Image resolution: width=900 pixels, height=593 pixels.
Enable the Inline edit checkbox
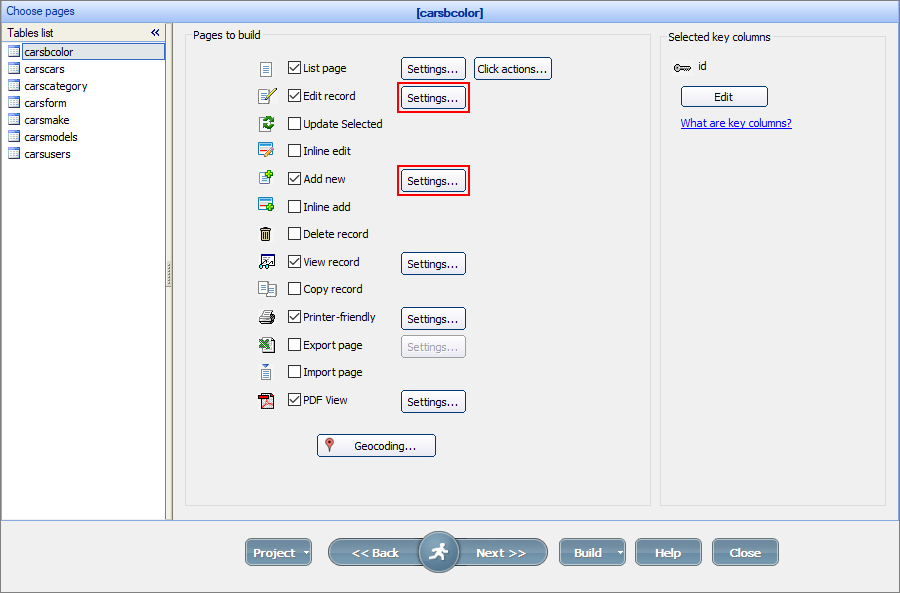tap(295, 151)
